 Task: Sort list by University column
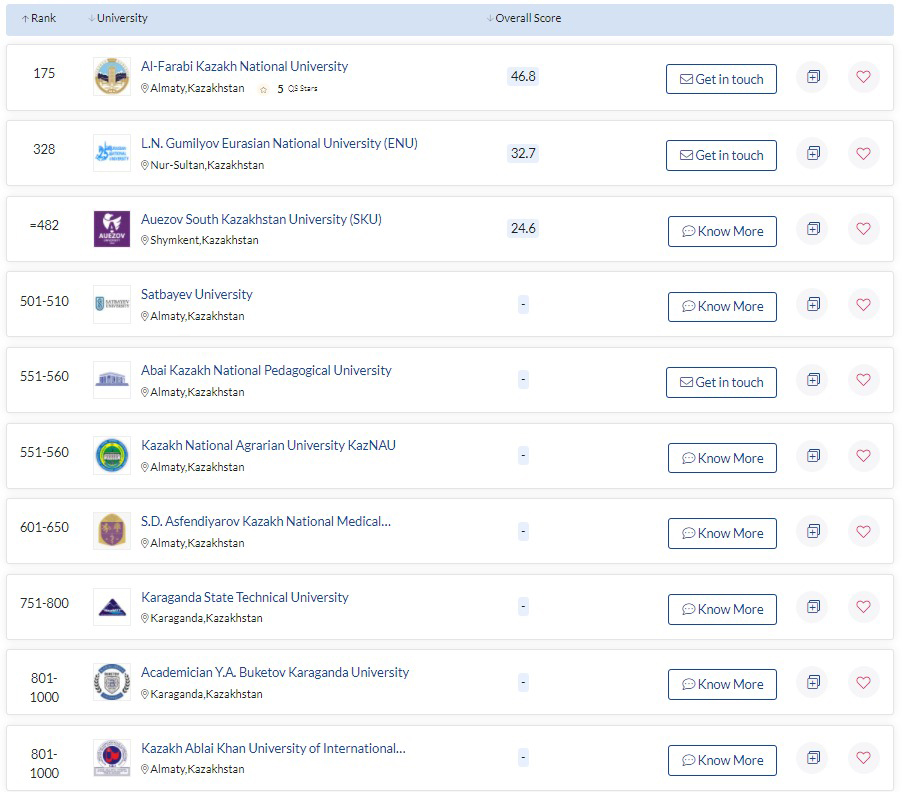click(x=118, y=18)
